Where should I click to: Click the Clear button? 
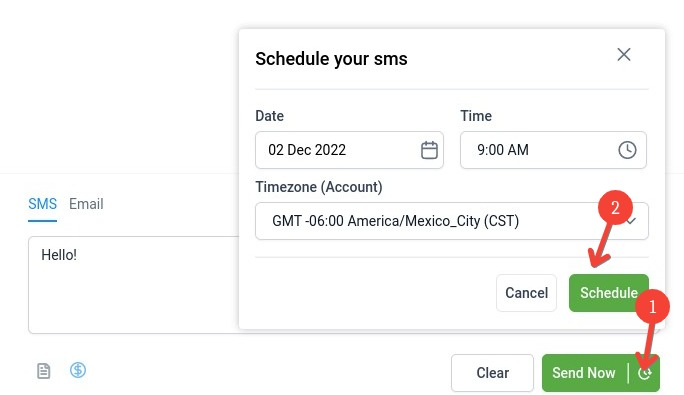(492, 373)
